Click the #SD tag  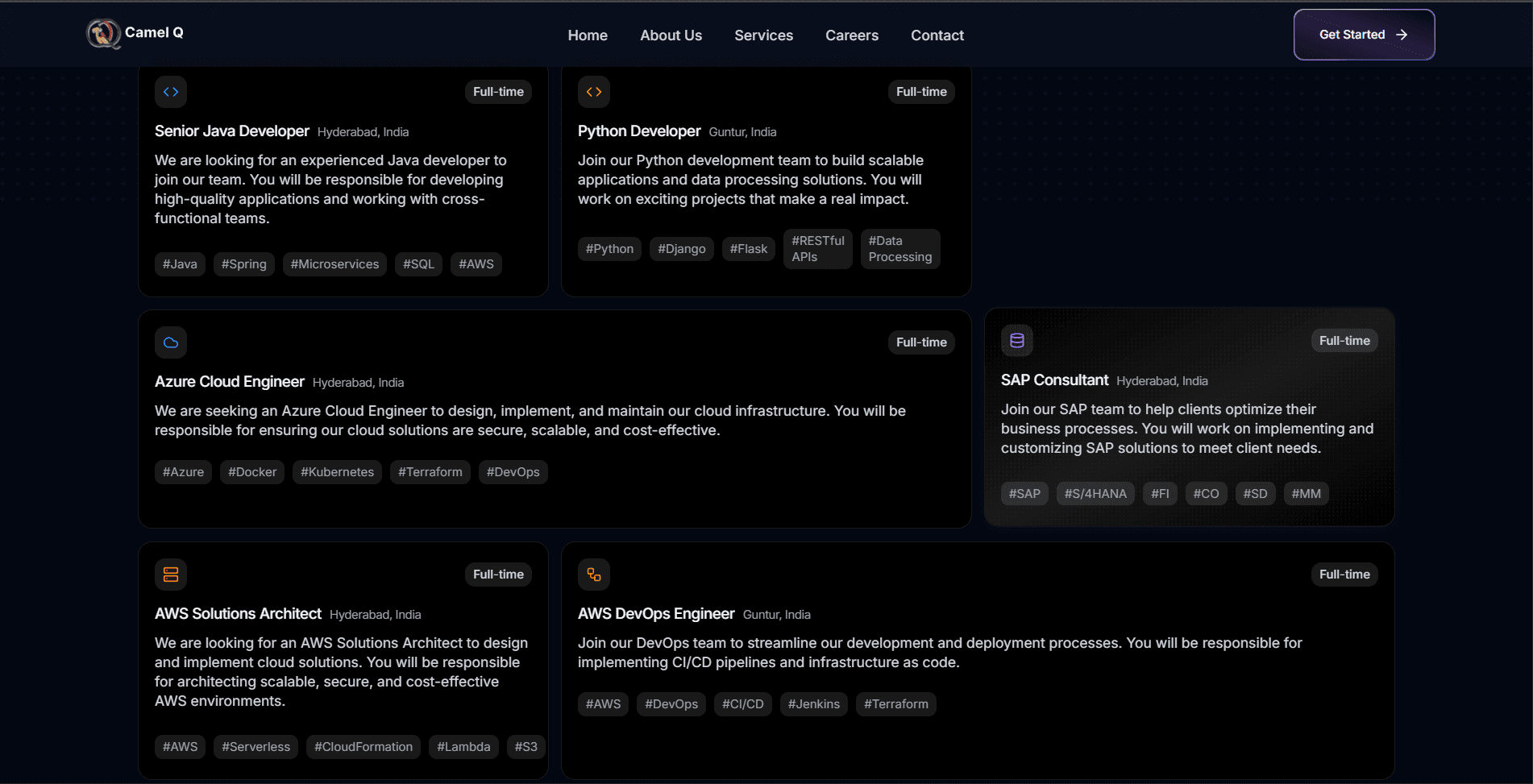1255,494
